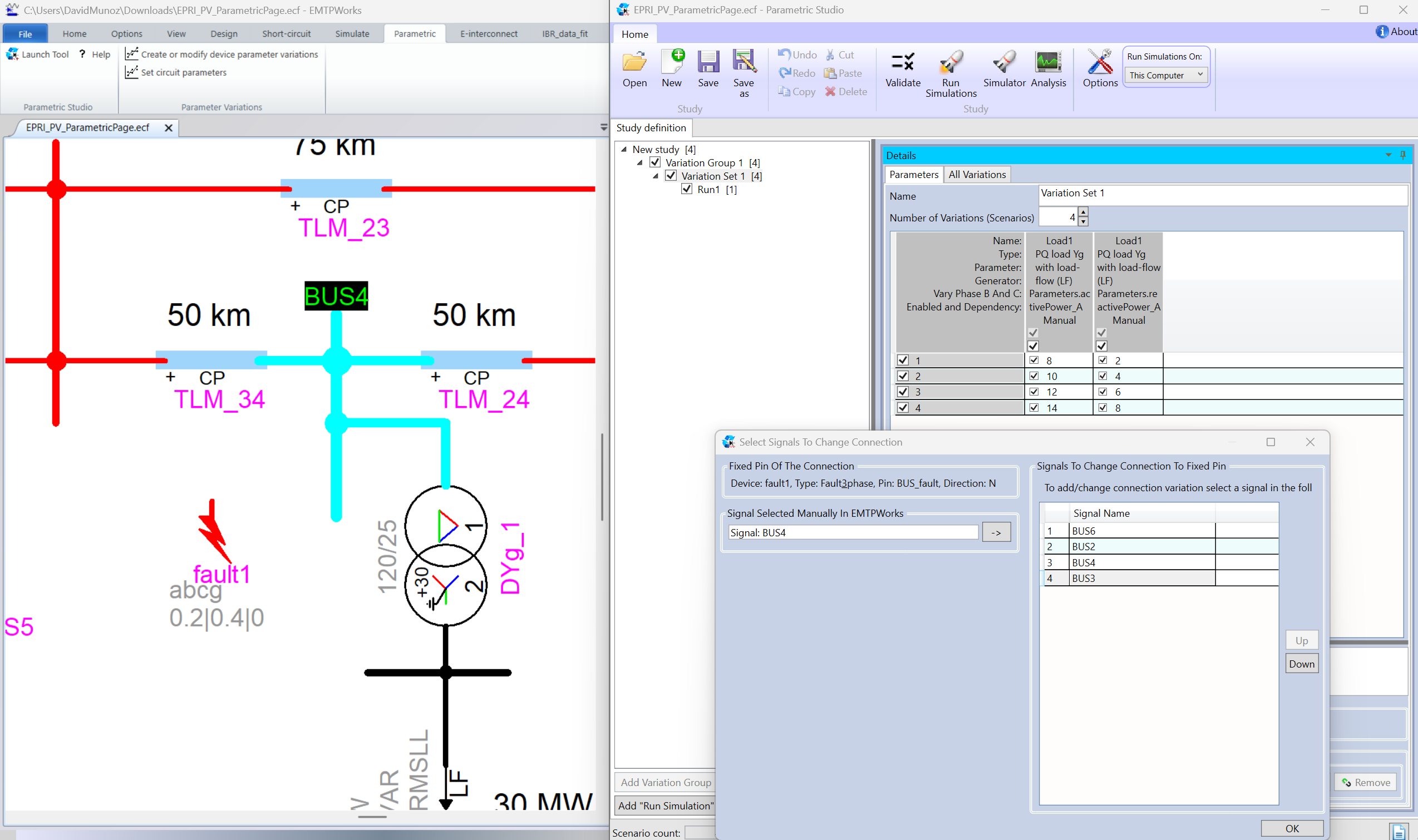The height and width of the screenshot is (840, 1418).
Task: Disable scenario row 3 checkbox
Action: point(903,392)
